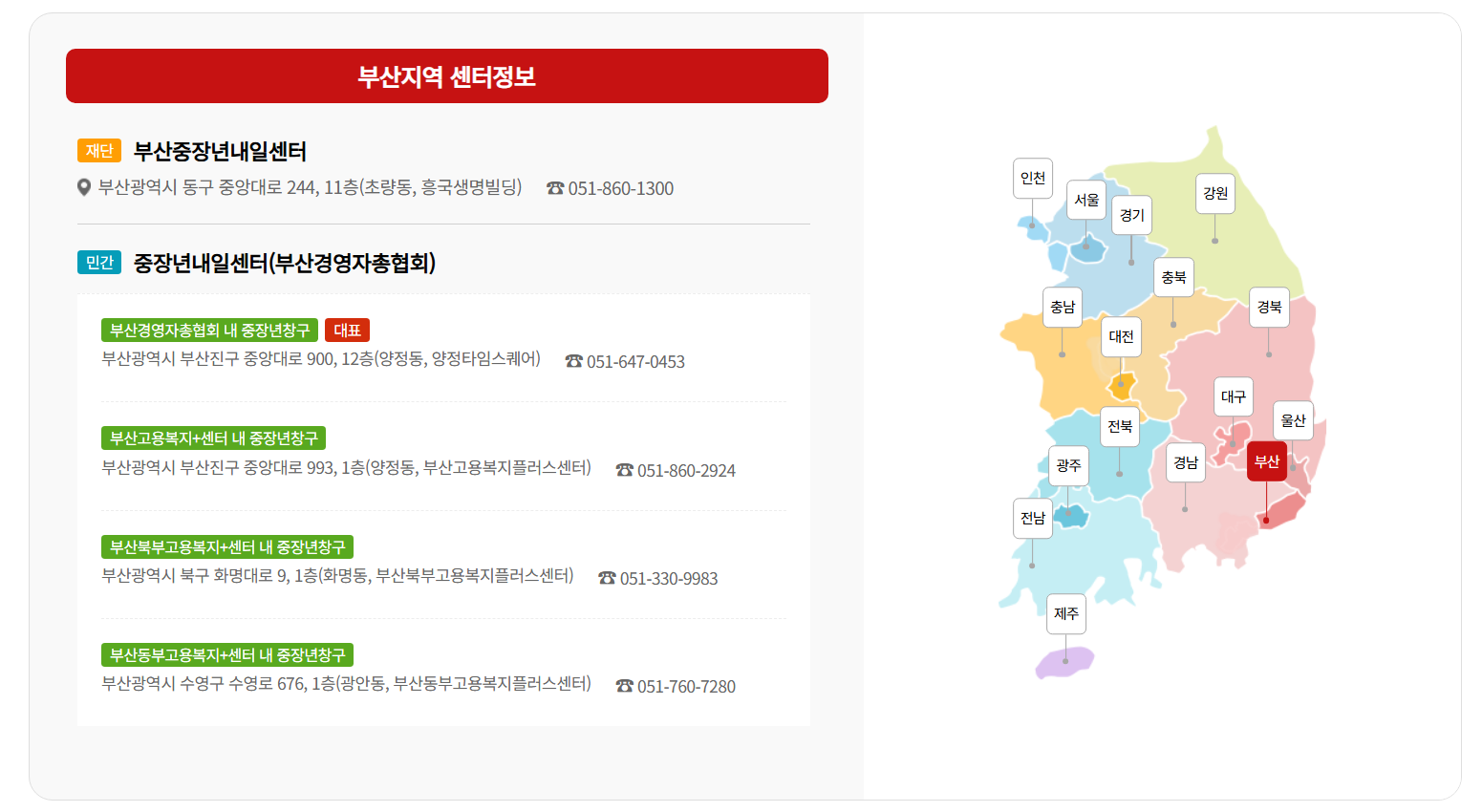Open the 대전 region label
1482x812 pixels.
pos(1122,337)
